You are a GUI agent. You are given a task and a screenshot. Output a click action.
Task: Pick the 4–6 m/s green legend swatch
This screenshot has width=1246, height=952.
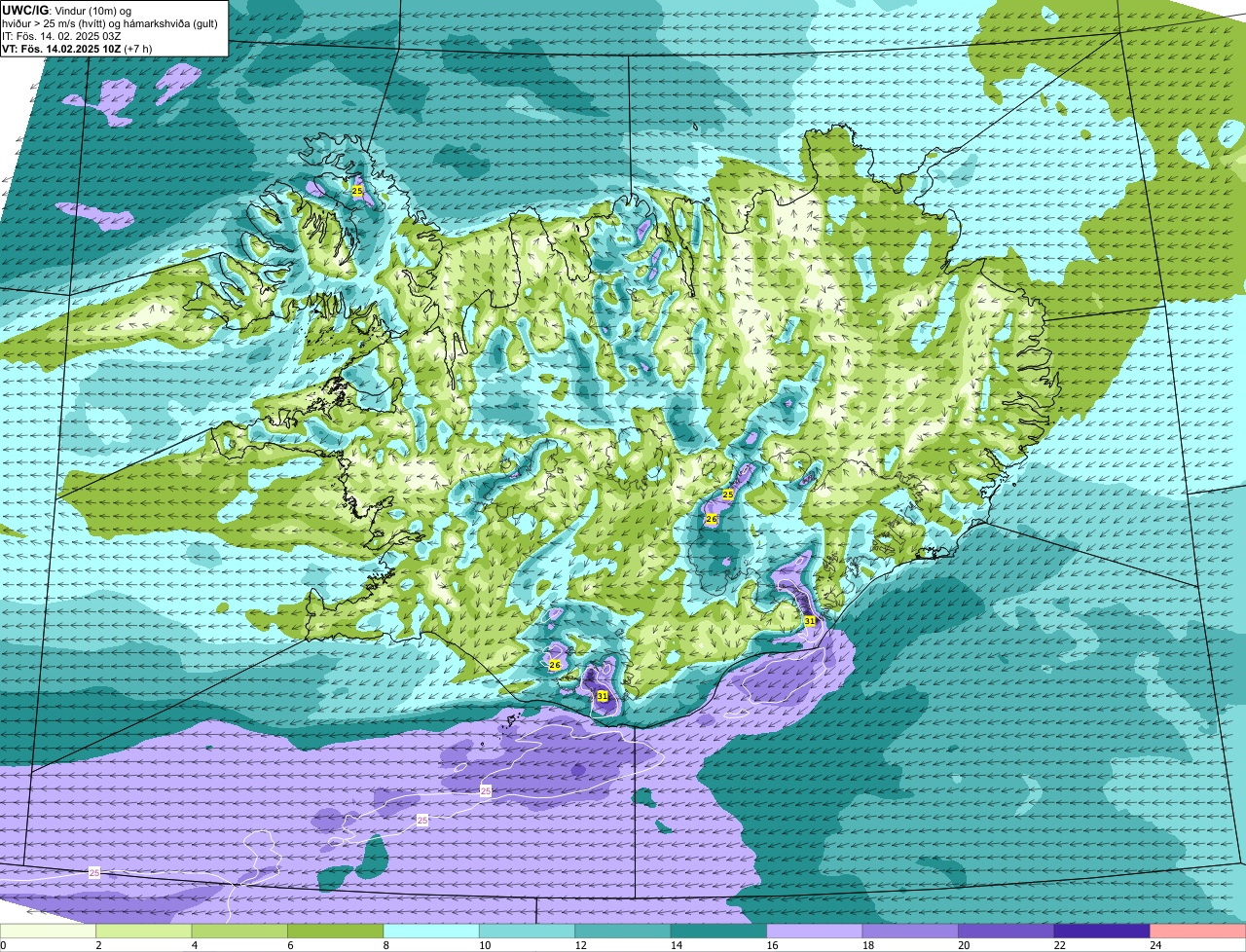click(240, 931)
